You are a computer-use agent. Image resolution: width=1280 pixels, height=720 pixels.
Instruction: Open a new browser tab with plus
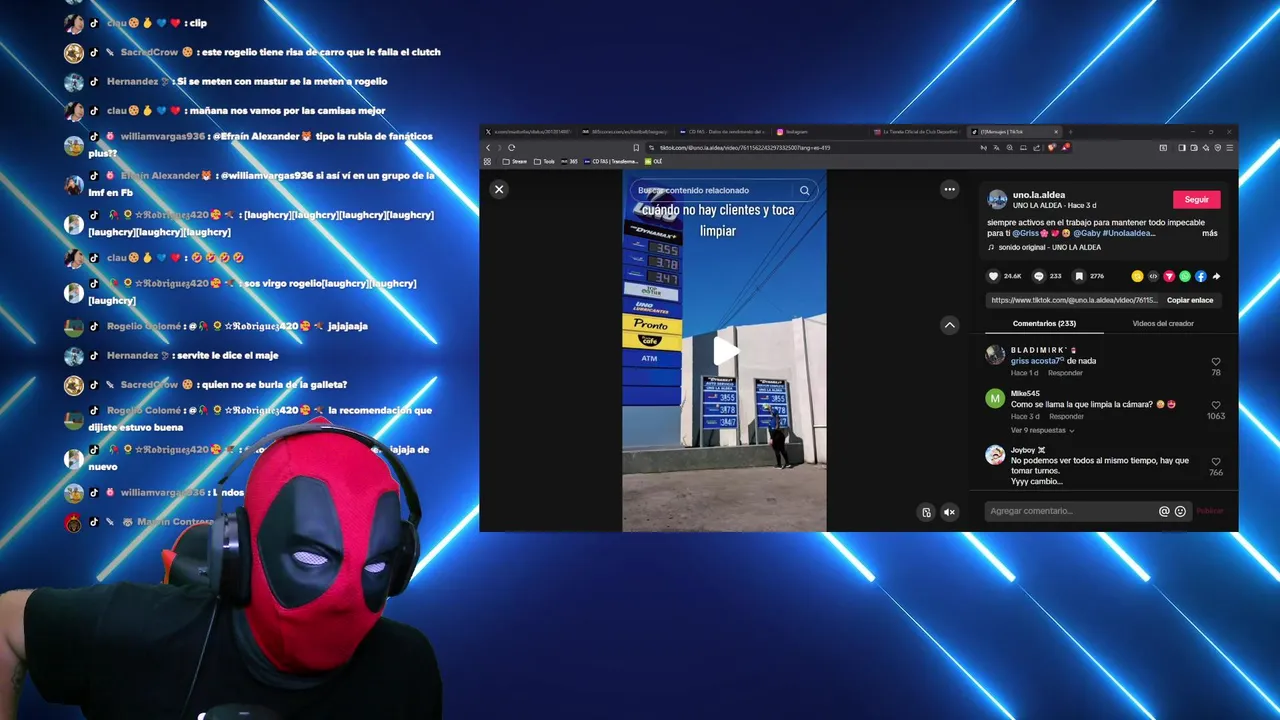1070,132
